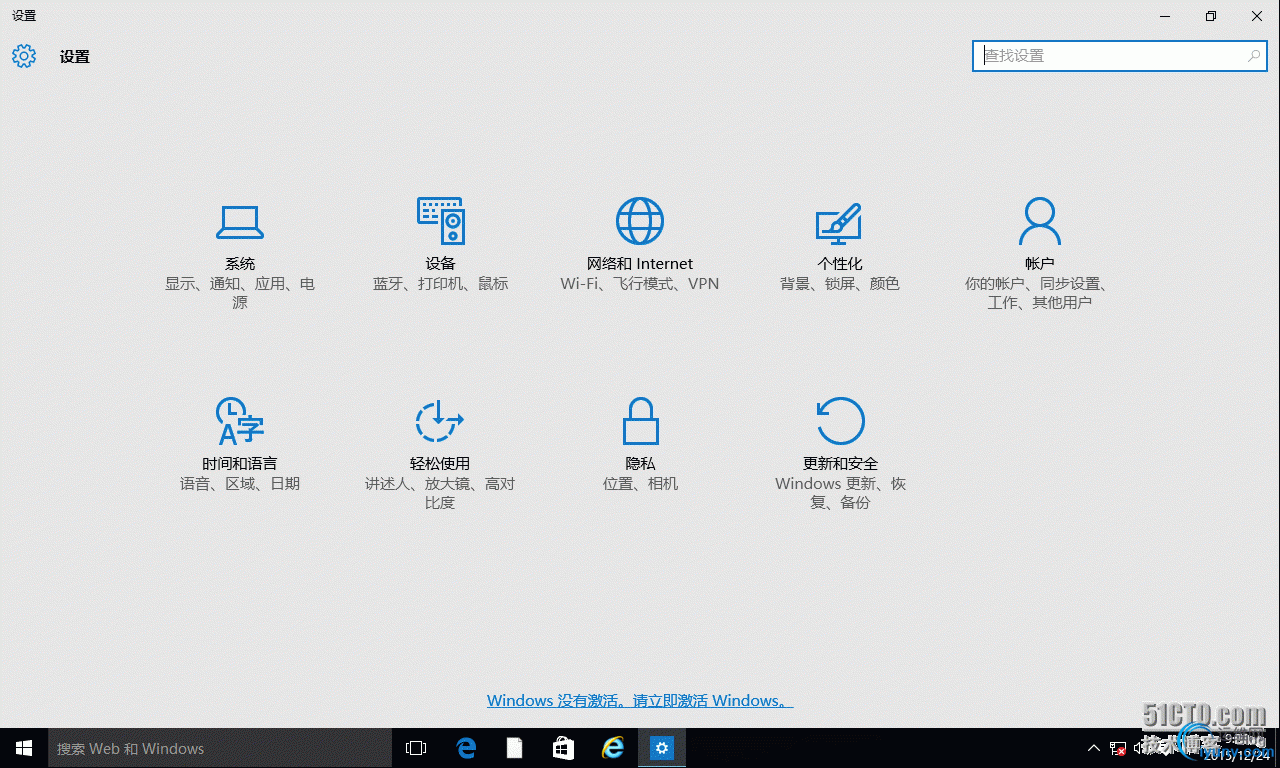Open 轻松使用 (Ease of Access) settings
Image resolution: width=1280 pixels, height=768 pixels.
(x=440, y=454)
